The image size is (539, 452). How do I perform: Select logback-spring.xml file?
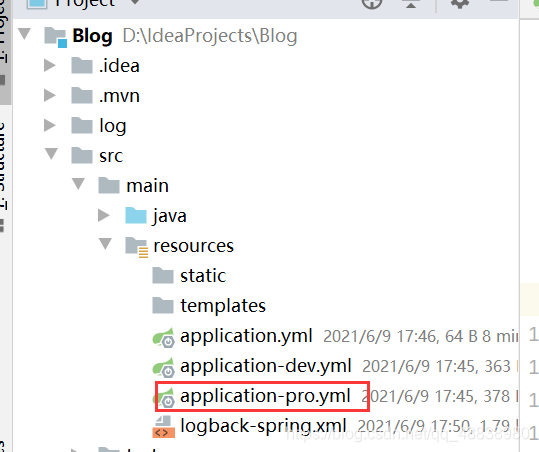(x=263, y=426)
